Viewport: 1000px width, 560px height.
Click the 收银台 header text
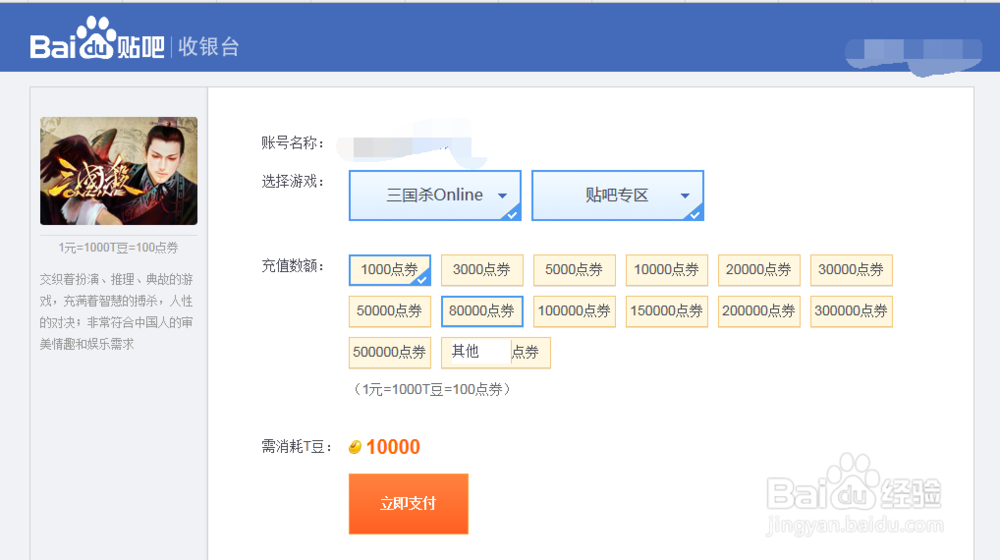(x=209, y=47)
